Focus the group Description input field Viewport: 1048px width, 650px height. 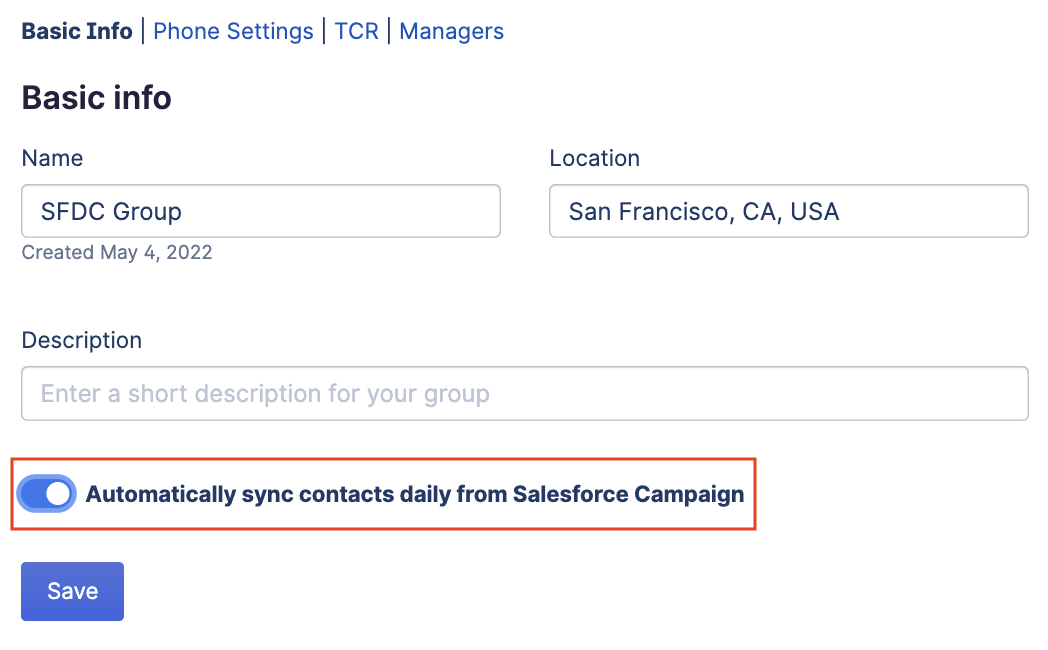pyautogui.click(x=525, y=393)
